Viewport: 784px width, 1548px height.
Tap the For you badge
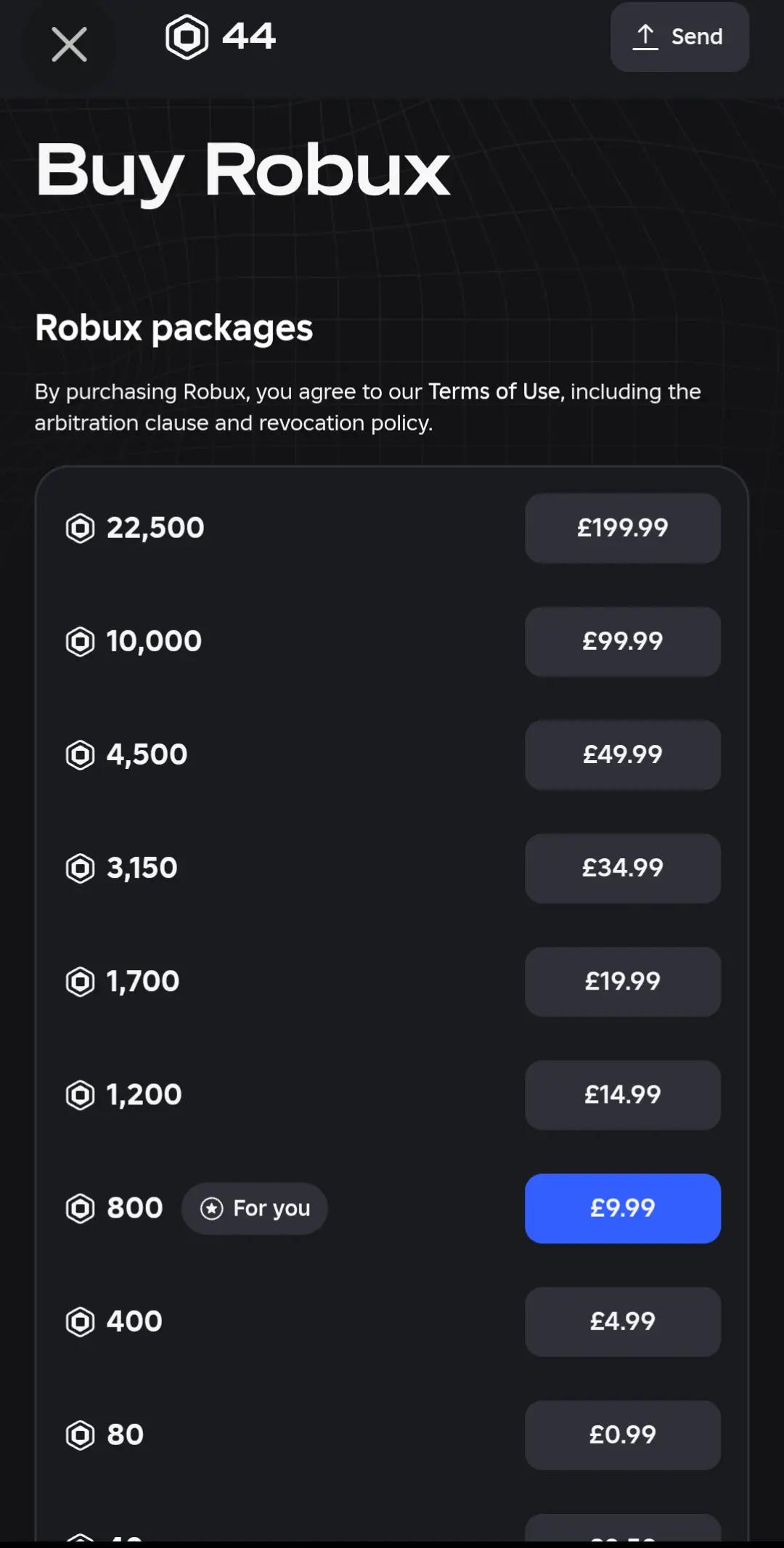tap(255, 1208)
